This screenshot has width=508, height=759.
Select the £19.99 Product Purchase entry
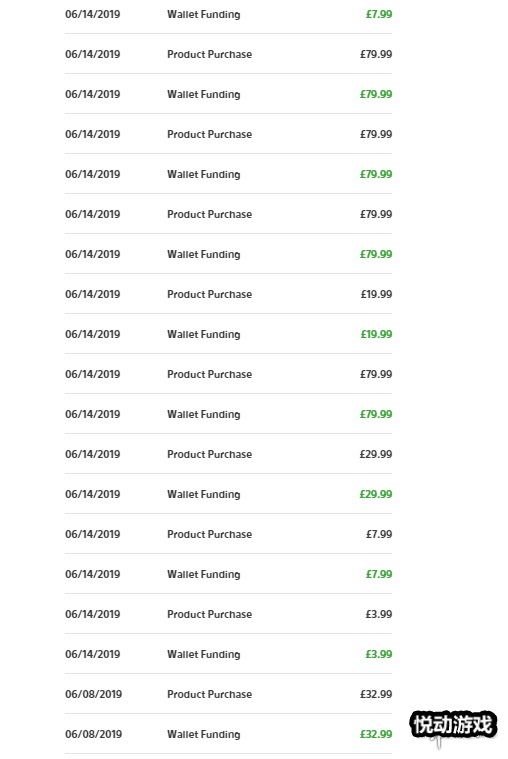pos(228,294)
